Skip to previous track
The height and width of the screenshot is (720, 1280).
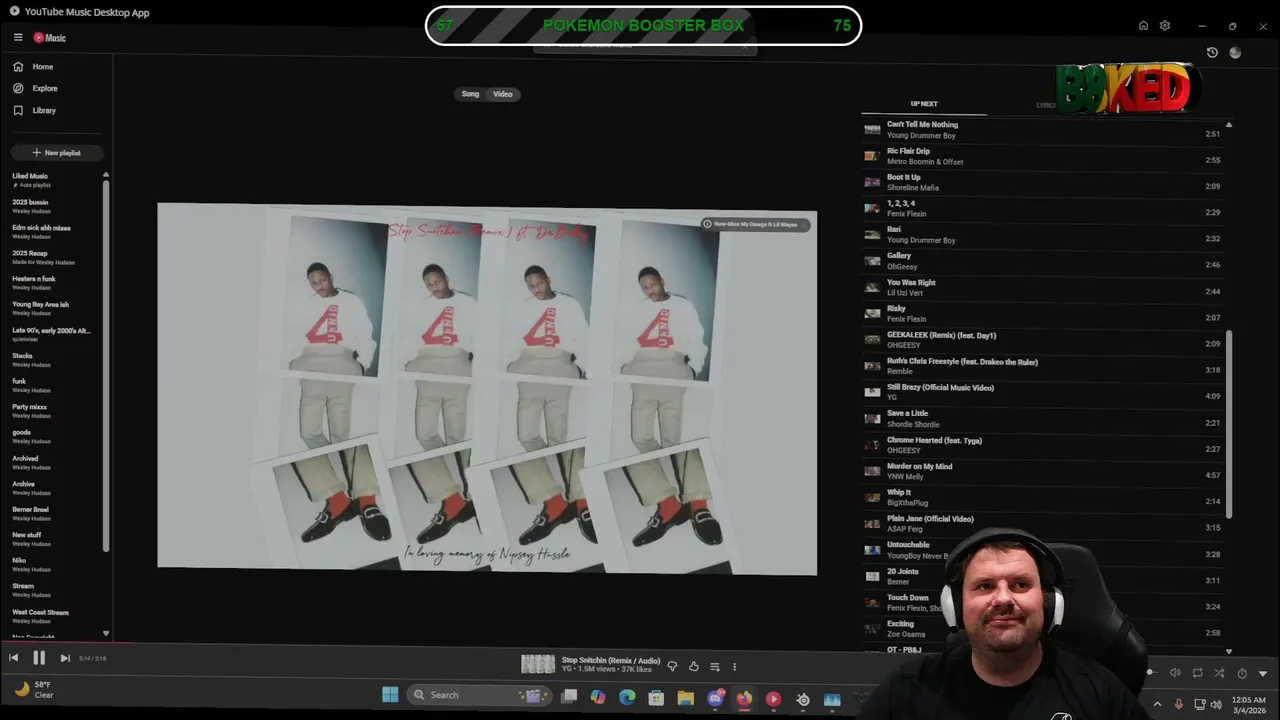pyautogui.click(x=13, y=658)
